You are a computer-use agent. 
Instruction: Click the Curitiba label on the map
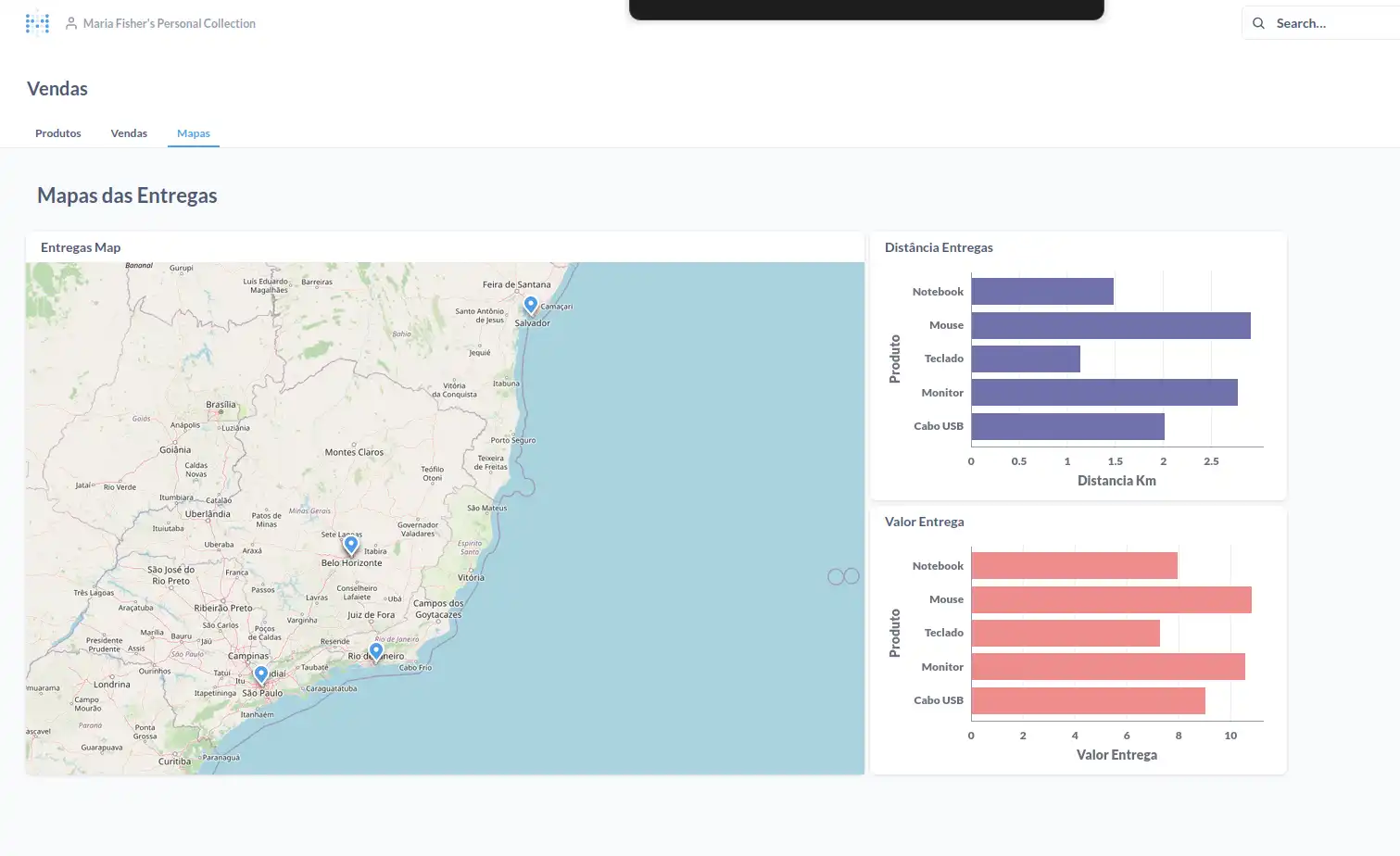tap(174, 762)
